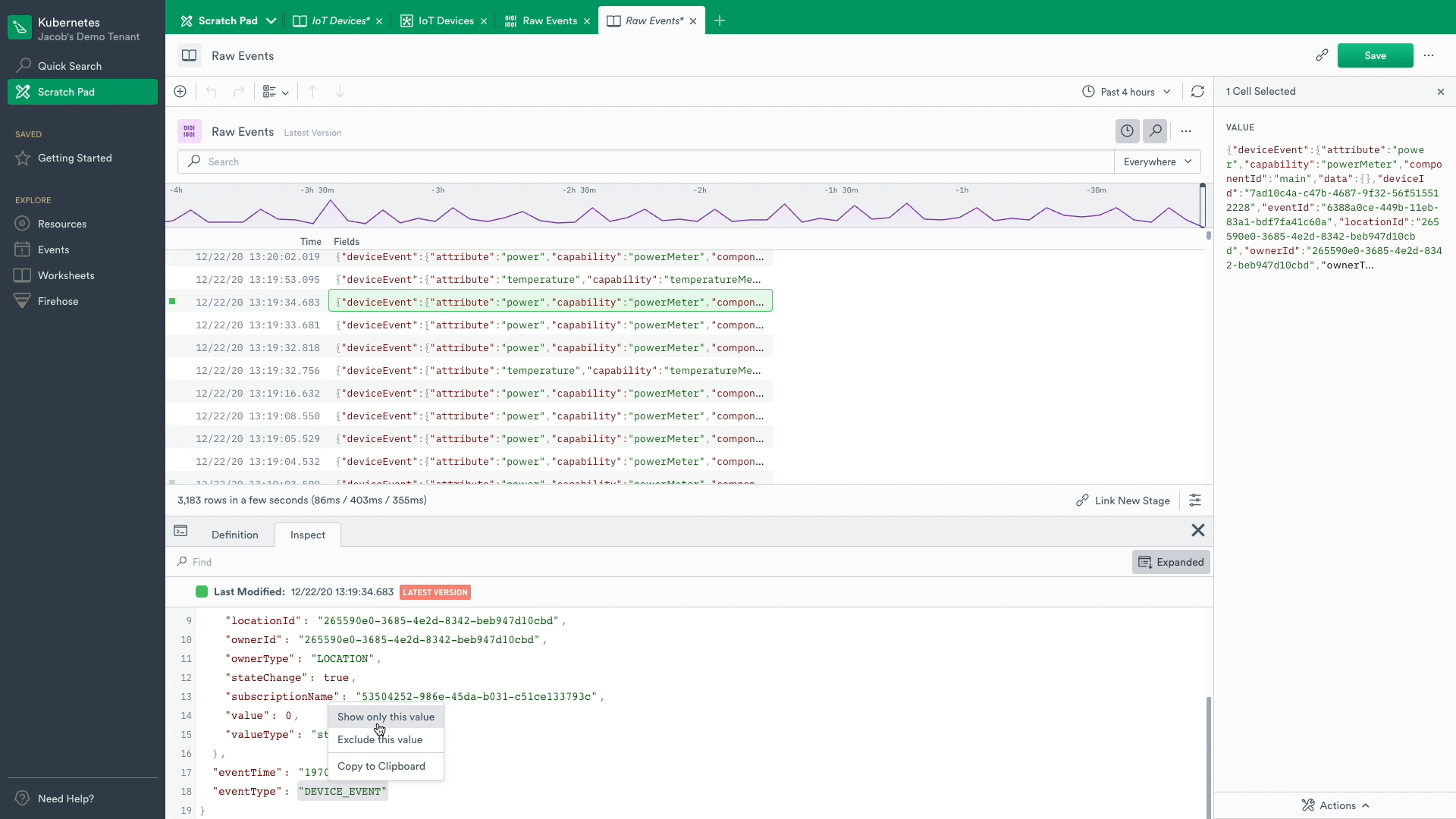1456x819 pixels.
Task: Open Getting Started saved item
Action: coord(82,158)
